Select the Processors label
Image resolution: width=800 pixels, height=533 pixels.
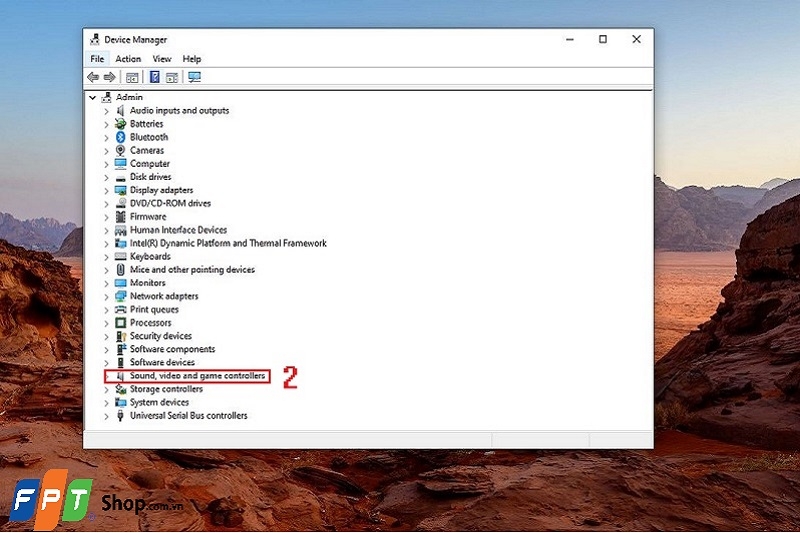click(x=151, y=322)
